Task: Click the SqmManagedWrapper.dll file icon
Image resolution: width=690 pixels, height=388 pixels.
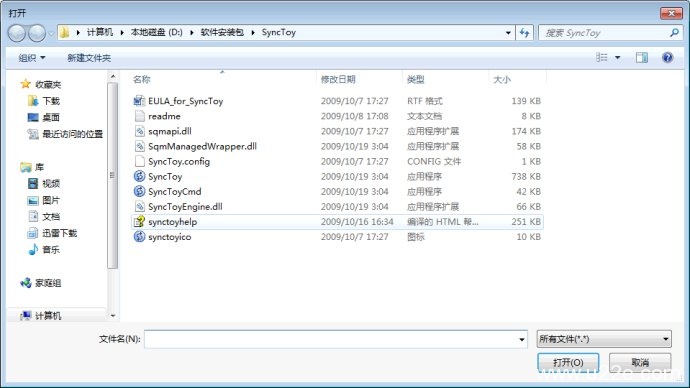Action: tap(139, 146)
